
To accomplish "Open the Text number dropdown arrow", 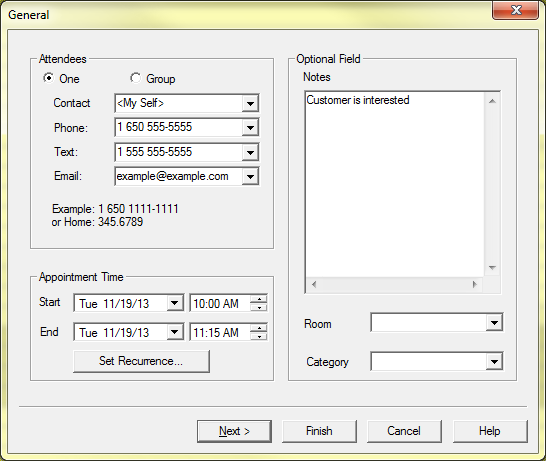I will click(x=250, y=153).
